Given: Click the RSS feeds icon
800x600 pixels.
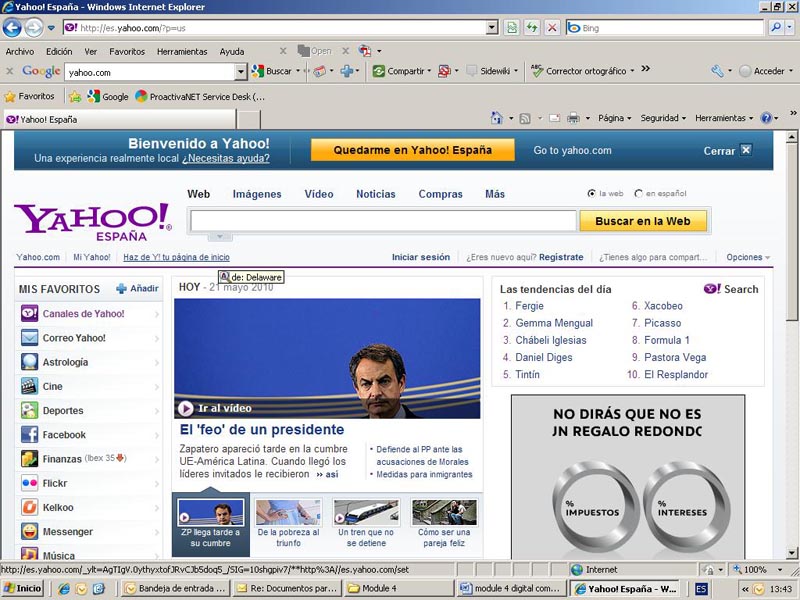Looking at the screenshot, I should (524, 118).
